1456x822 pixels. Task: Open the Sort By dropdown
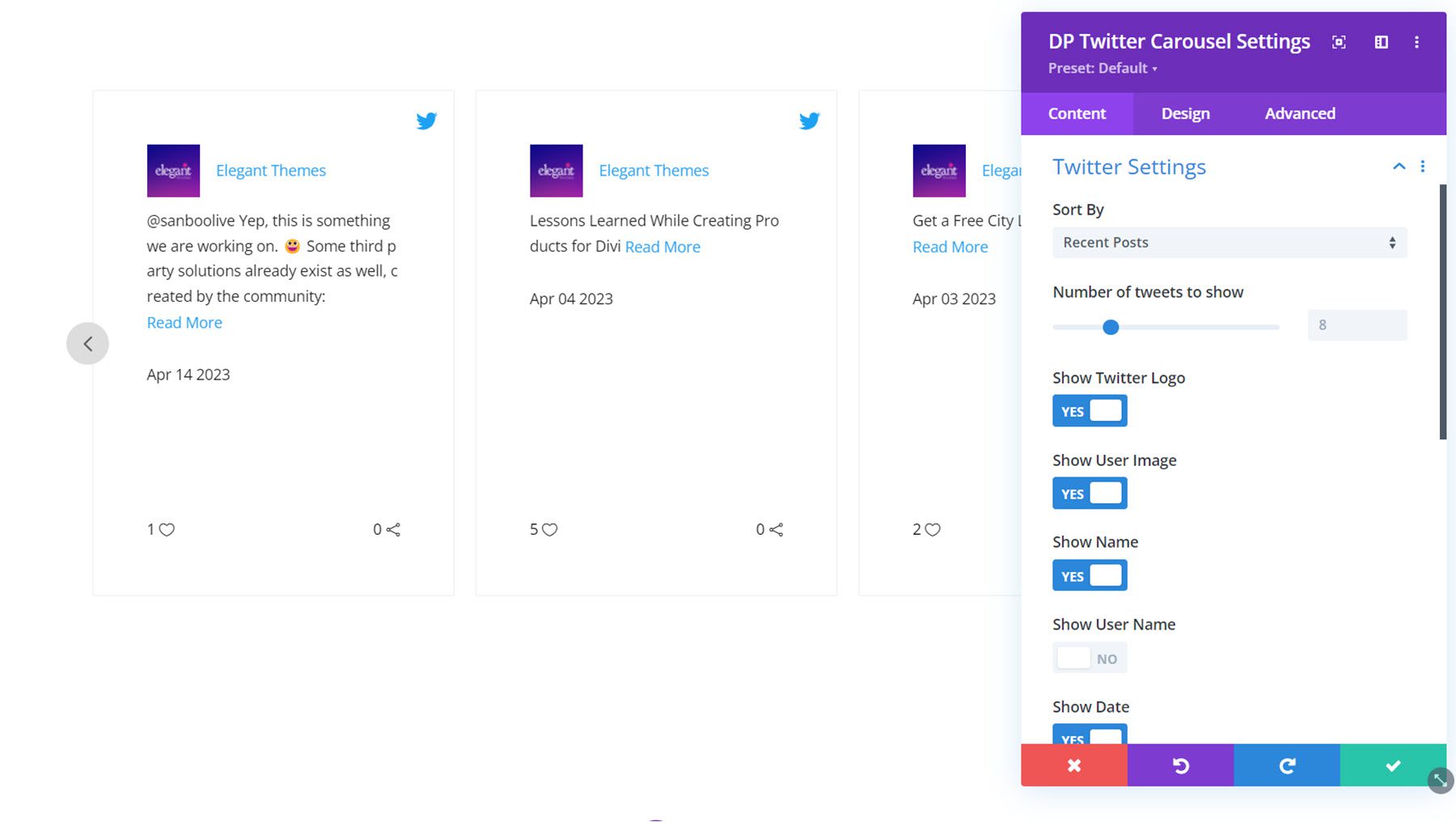coord(1229,243)
